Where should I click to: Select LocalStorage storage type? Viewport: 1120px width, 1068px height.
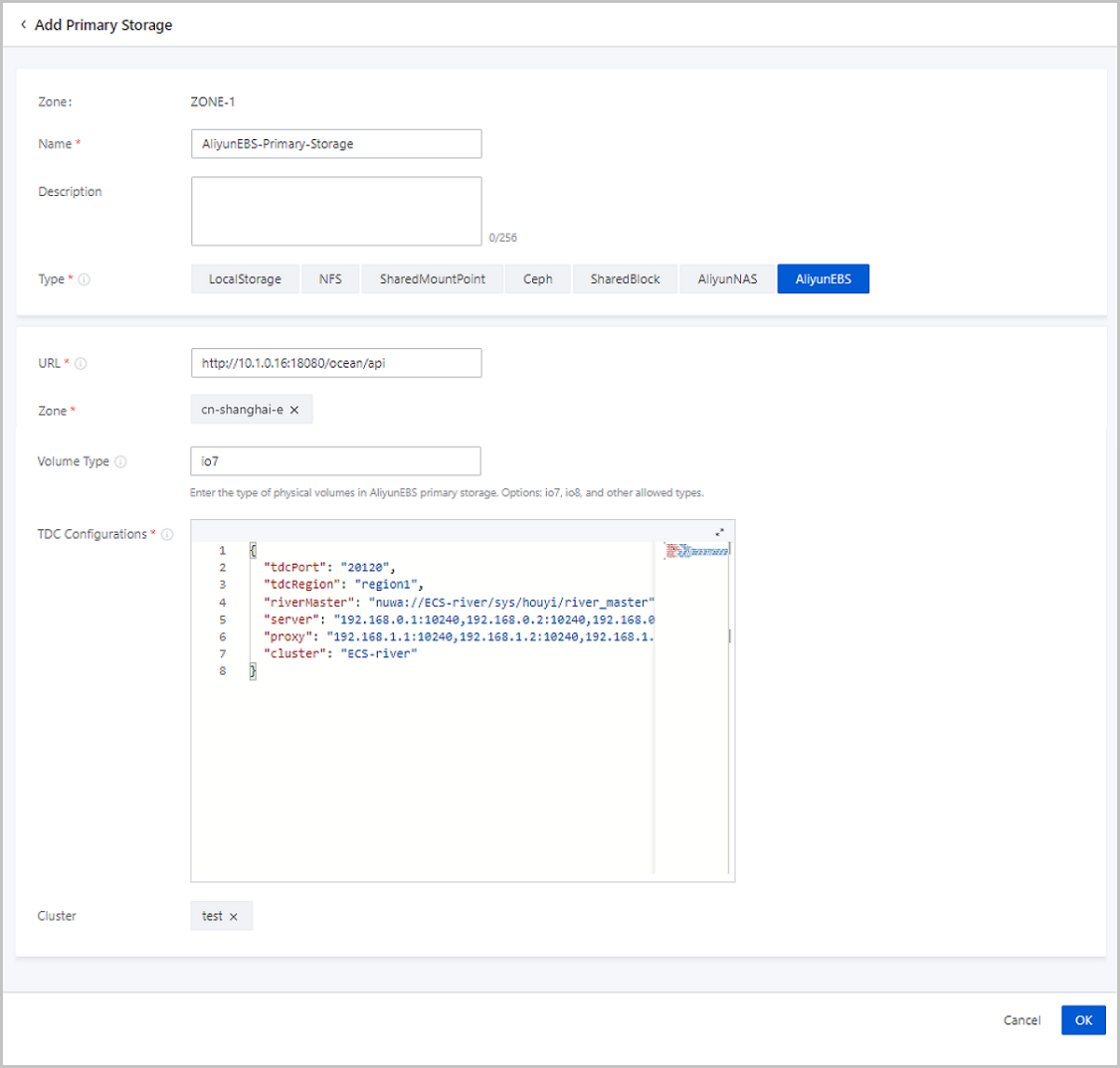(245, 279)
